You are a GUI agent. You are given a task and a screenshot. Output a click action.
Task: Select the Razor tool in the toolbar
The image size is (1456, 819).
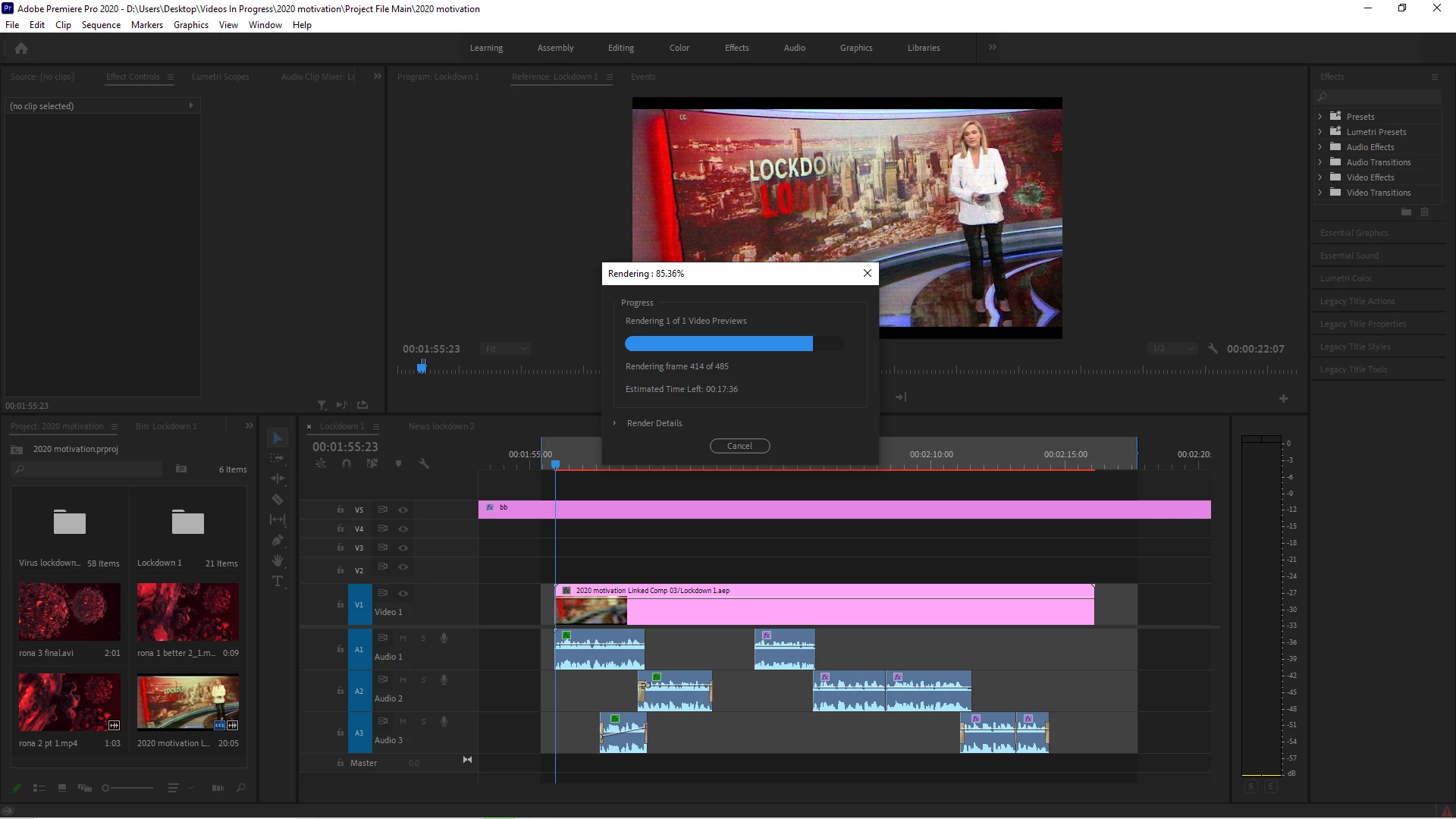click(x=278, y=500)
